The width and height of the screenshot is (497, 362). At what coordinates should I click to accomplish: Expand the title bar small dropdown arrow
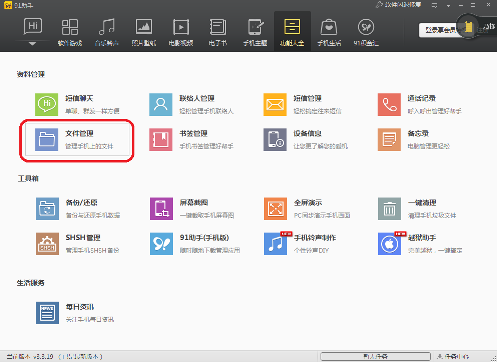448,6
